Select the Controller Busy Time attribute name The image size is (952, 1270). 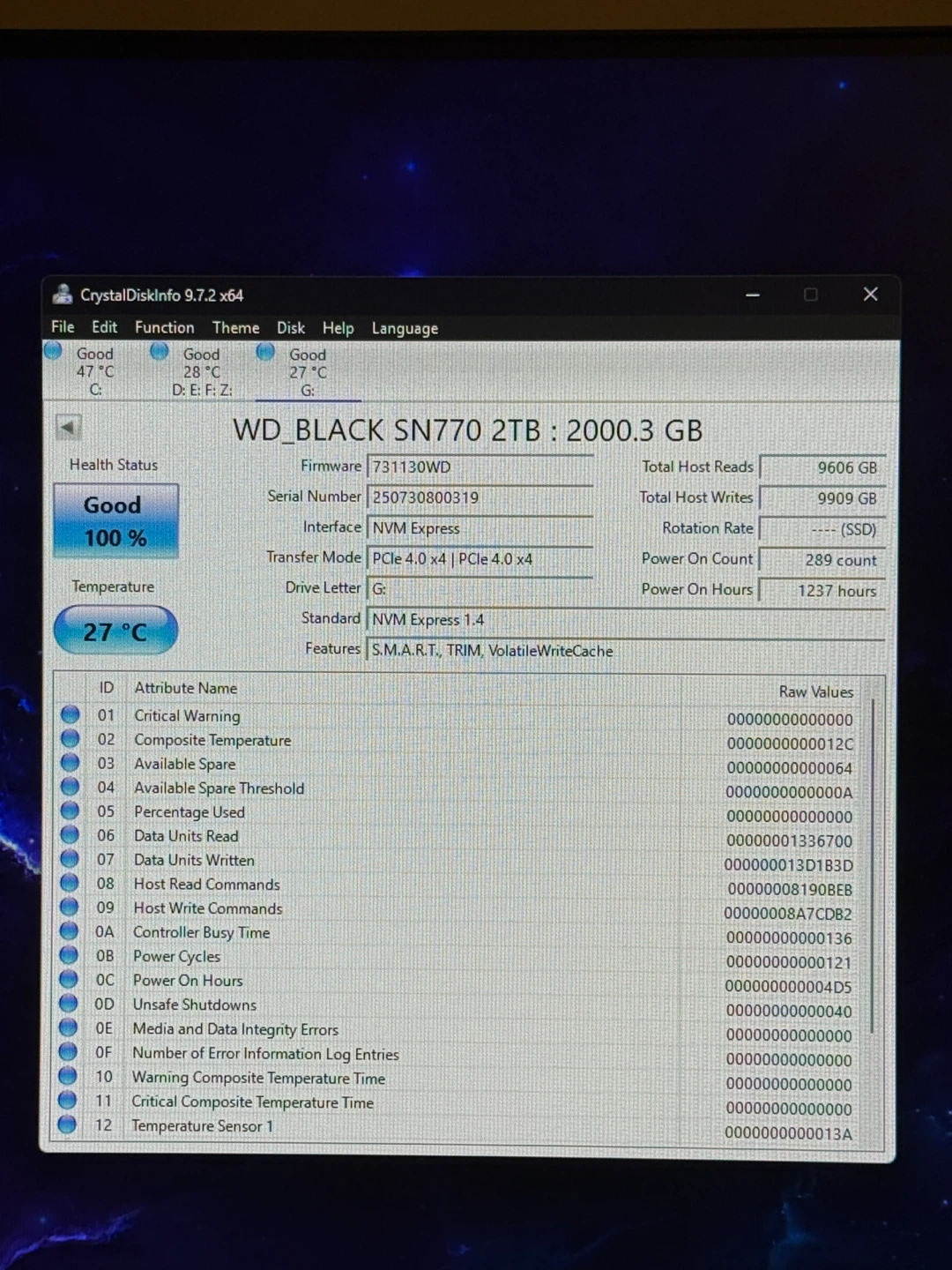202,931
